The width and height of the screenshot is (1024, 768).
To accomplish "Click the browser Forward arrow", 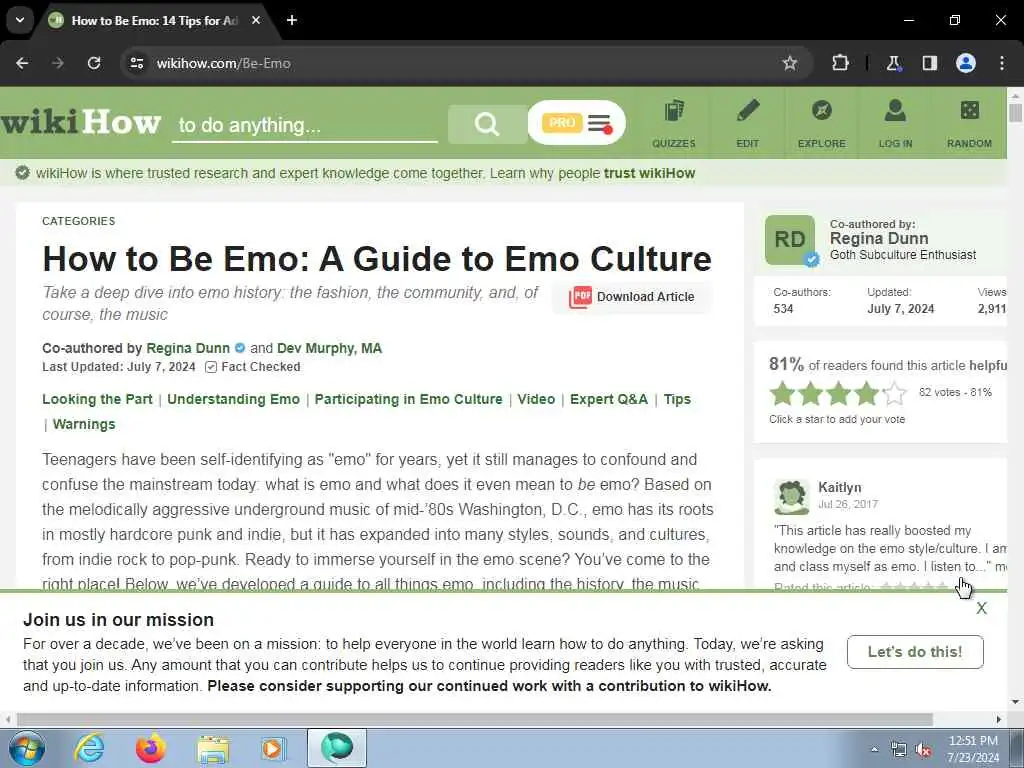I will click(58, 63).
